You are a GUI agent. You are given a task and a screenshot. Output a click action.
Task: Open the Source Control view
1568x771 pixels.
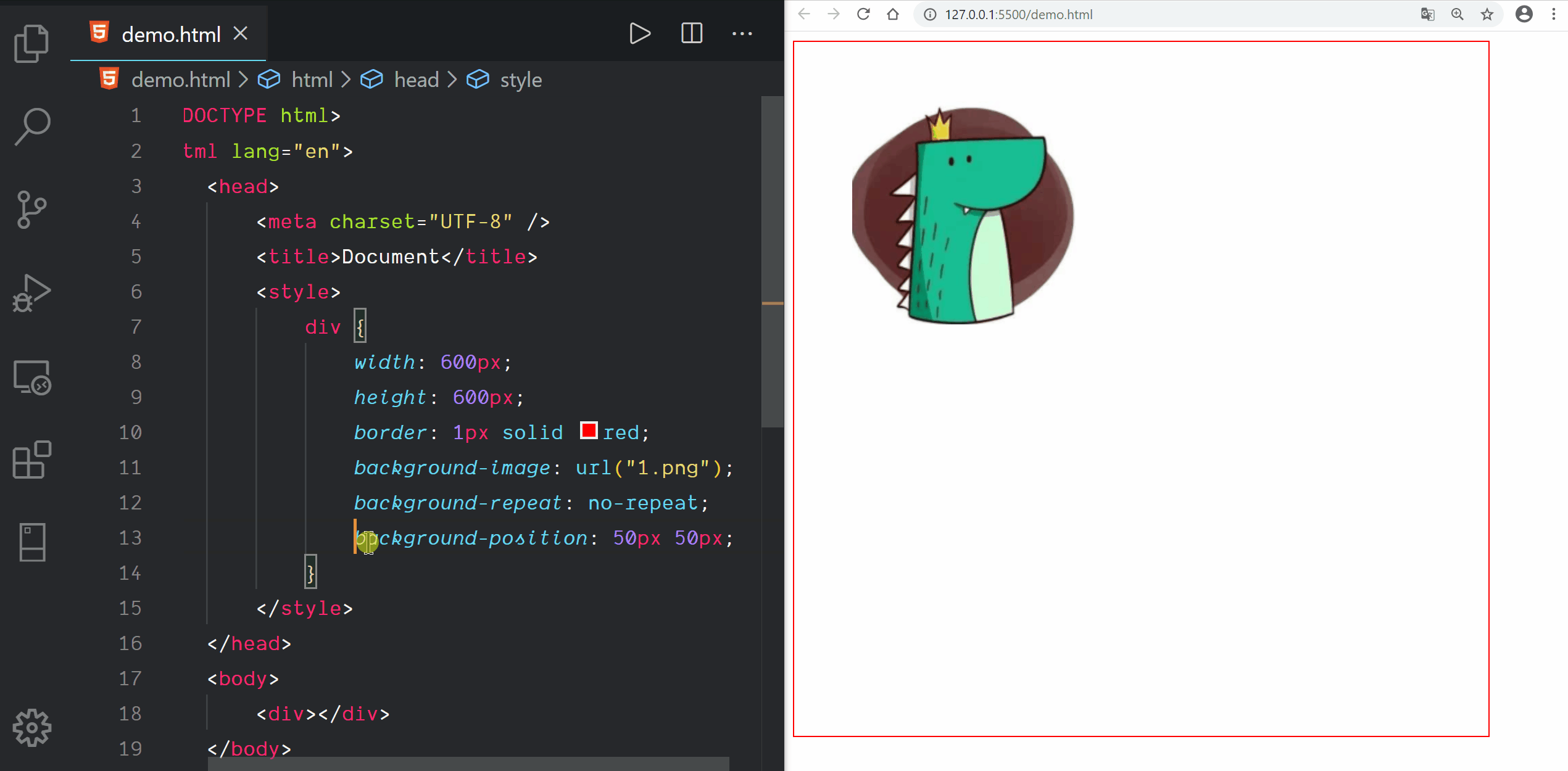[31, 210]
